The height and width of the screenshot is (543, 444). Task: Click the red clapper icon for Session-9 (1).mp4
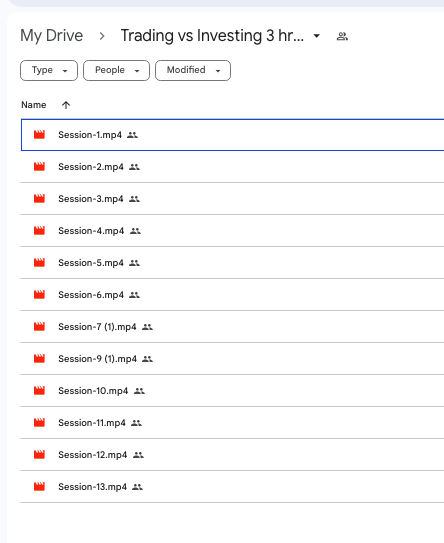coord(39,358)
